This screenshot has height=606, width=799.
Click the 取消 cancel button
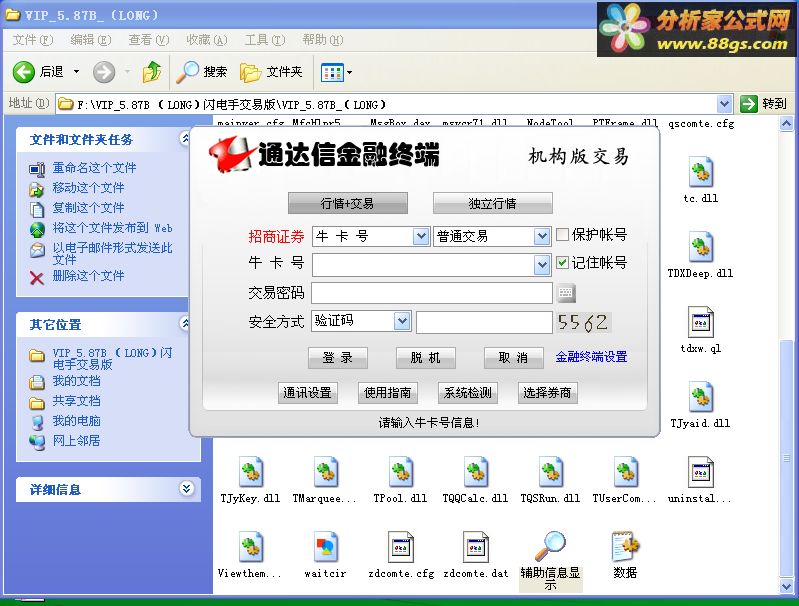(x=514, y=358)
